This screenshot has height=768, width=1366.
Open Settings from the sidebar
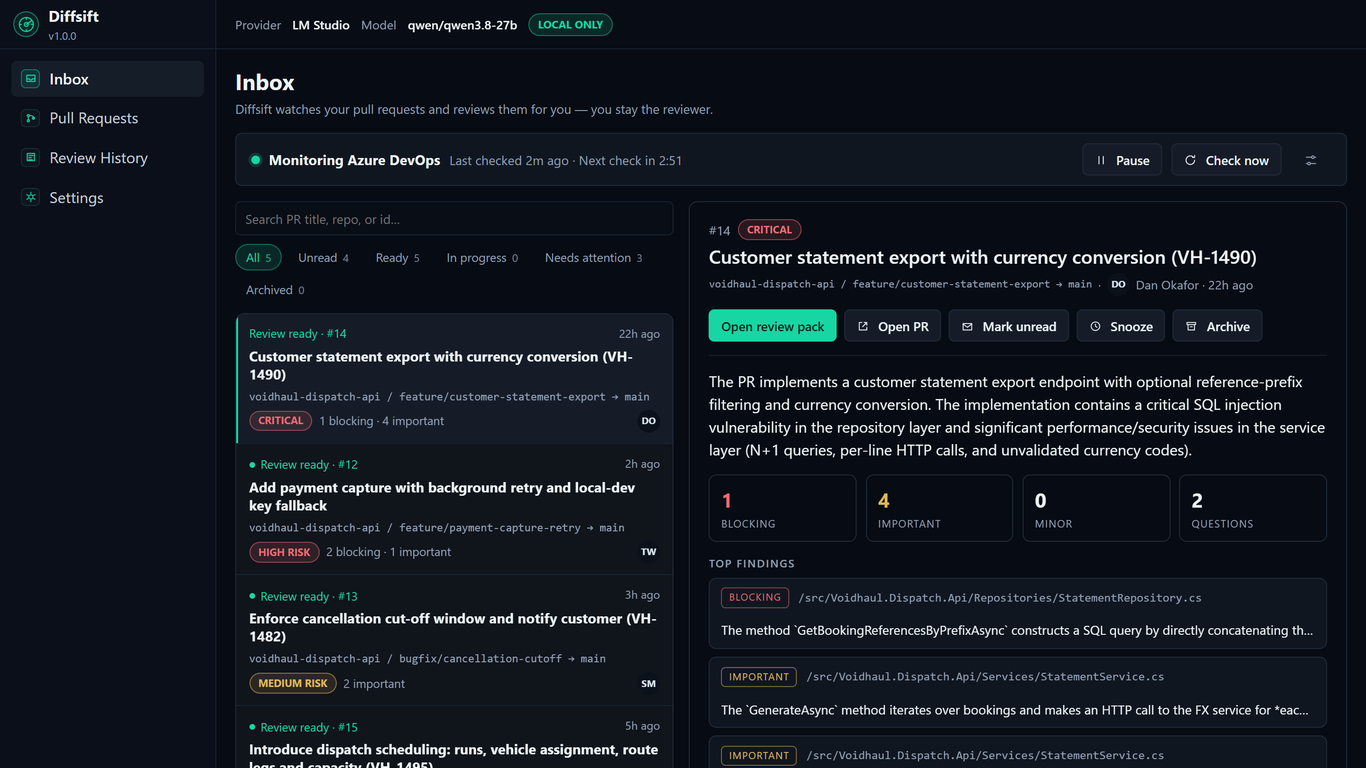click(x=108, y=198)
